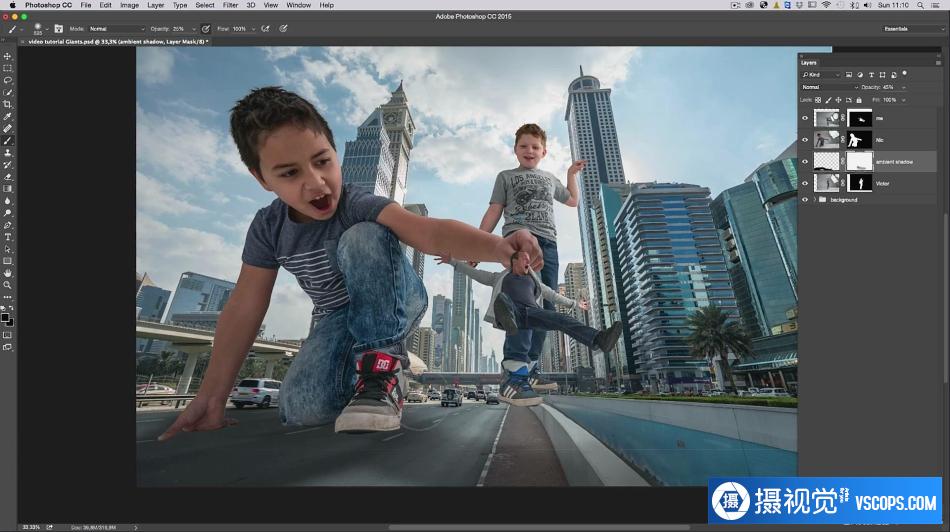Pick the Eyedropper tool
The height and width of the screenshot is (532, 950).
[7, 116]
